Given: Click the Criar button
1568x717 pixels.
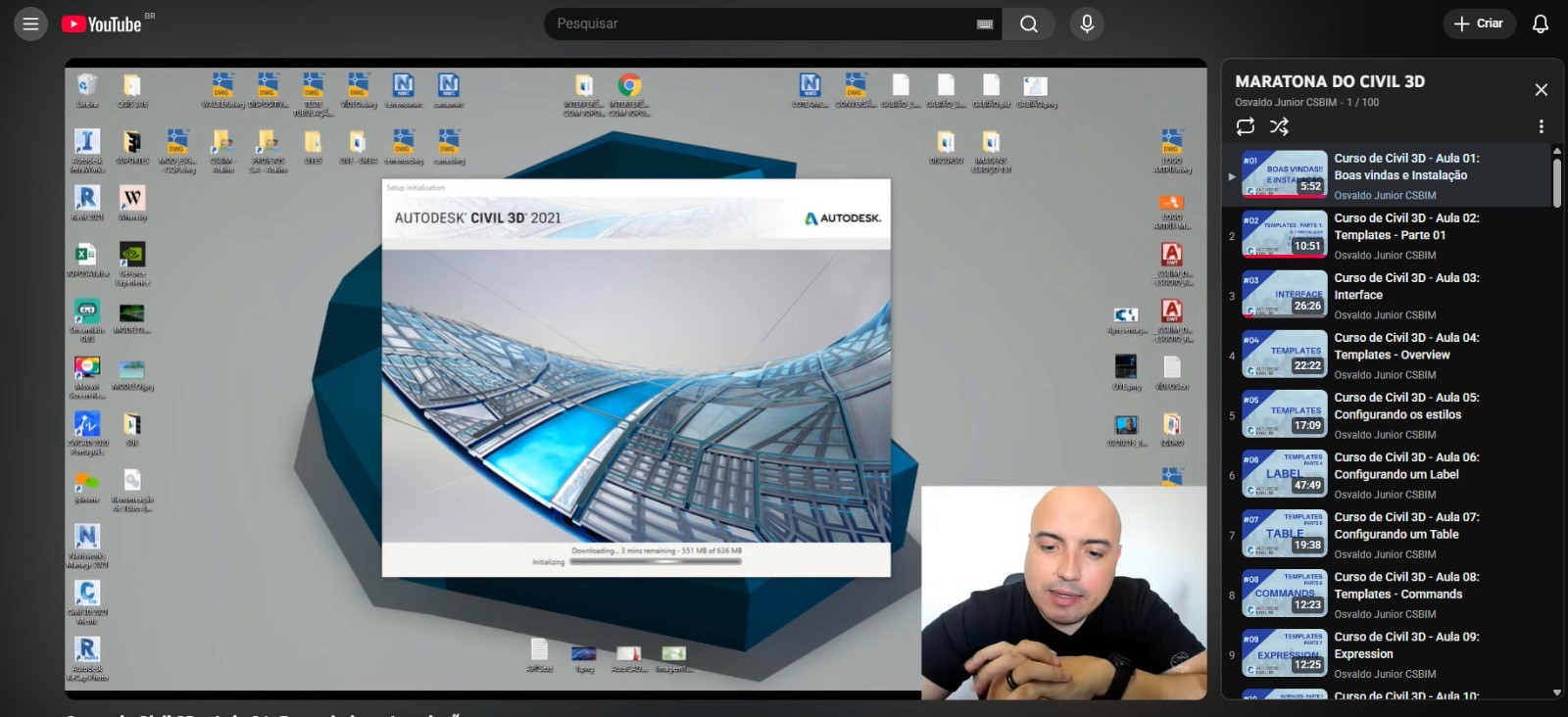Looking at the screenshot, I should [x=1479, y=24].
